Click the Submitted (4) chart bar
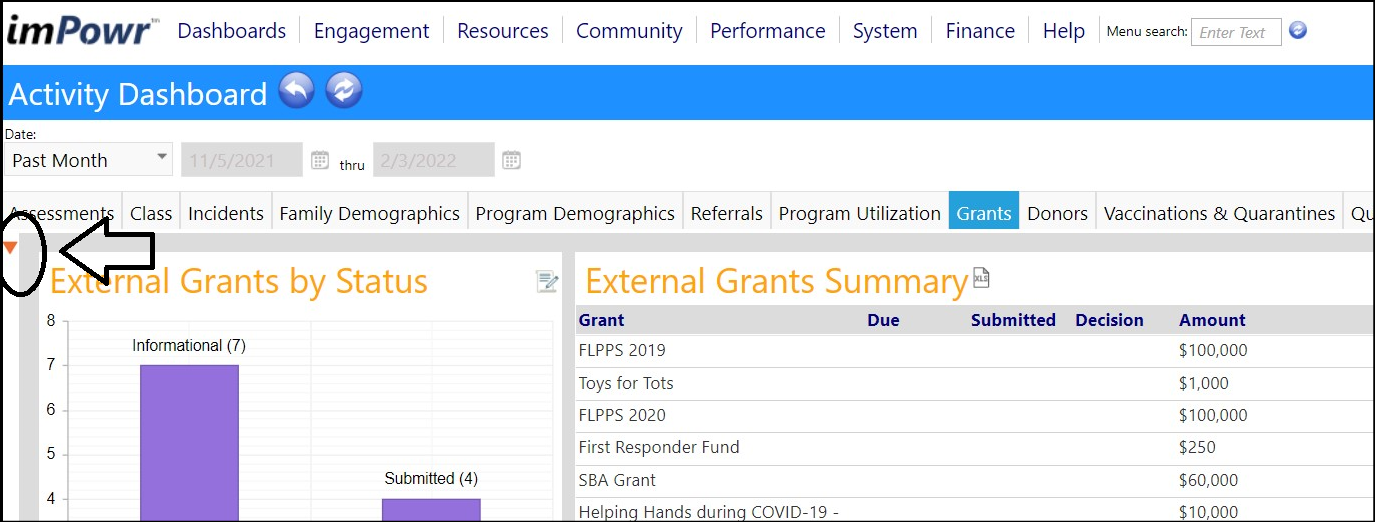Screen dimensions: 1375x522 coord(431,510)
